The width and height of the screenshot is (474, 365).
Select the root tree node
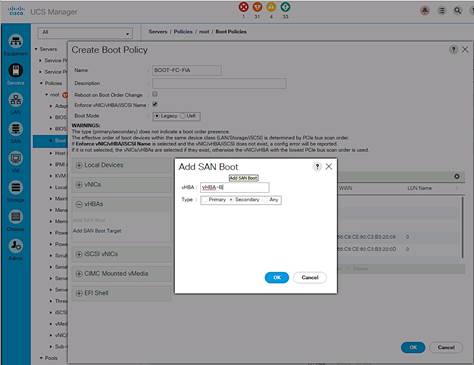[x=54, y=95]
